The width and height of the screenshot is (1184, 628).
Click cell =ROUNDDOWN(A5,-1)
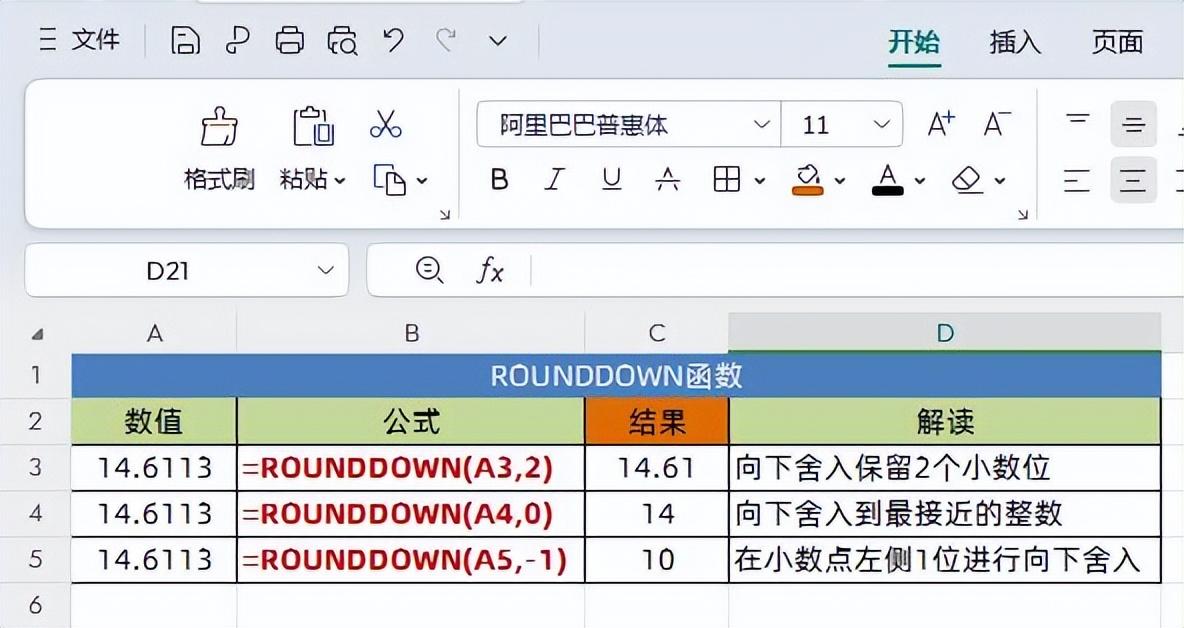411,560
